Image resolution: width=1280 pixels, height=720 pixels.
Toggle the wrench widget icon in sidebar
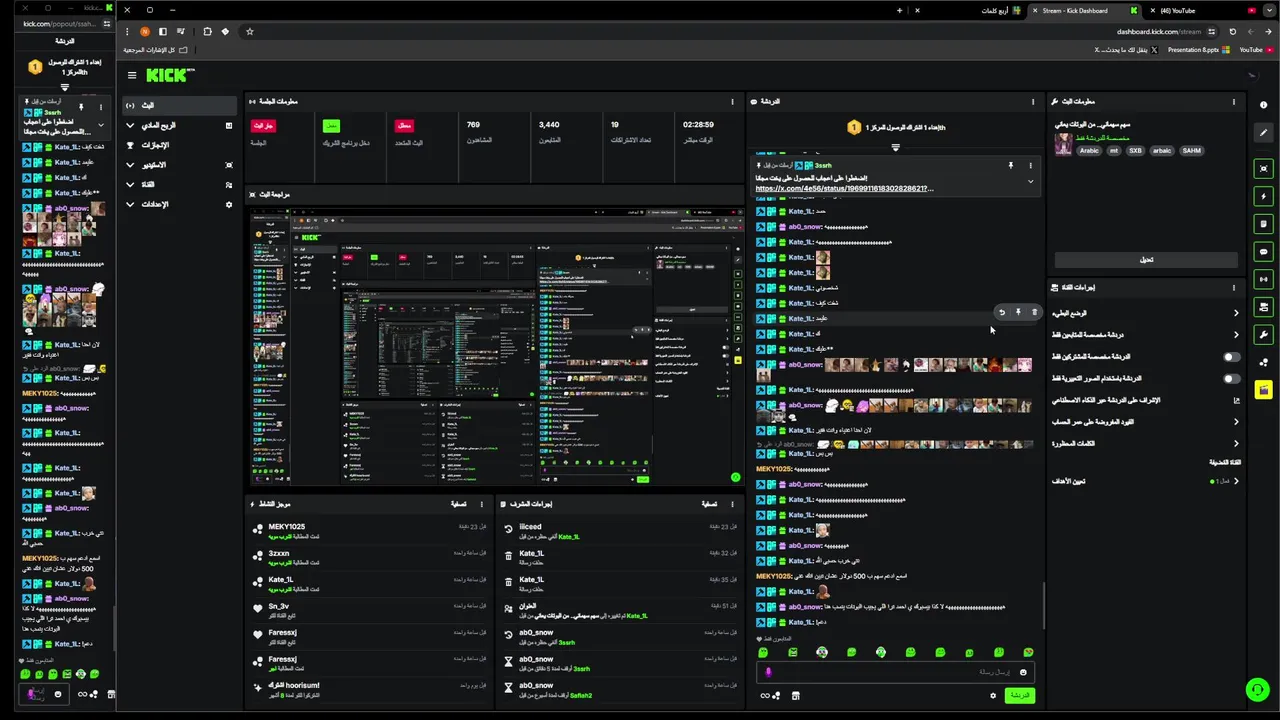click(x=1264, y=334)
